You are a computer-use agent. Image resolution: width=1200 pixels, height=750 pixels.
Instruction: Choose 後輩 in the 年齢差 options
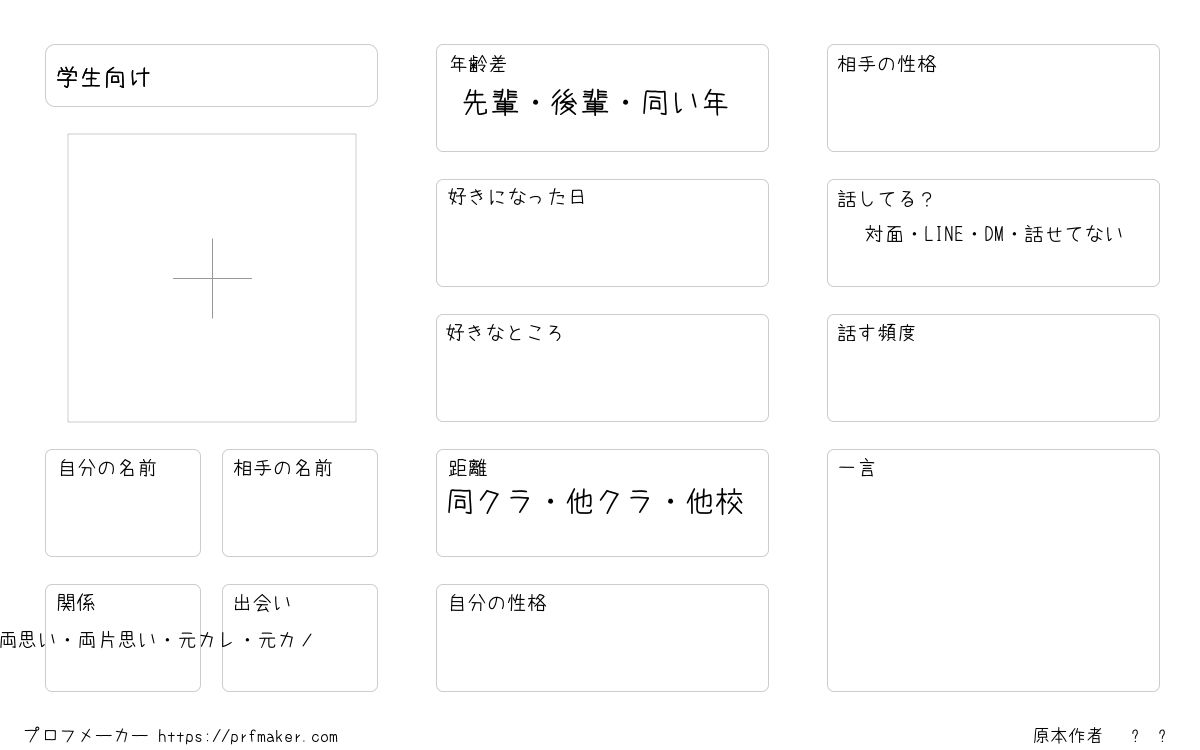[x=580, y=103]
